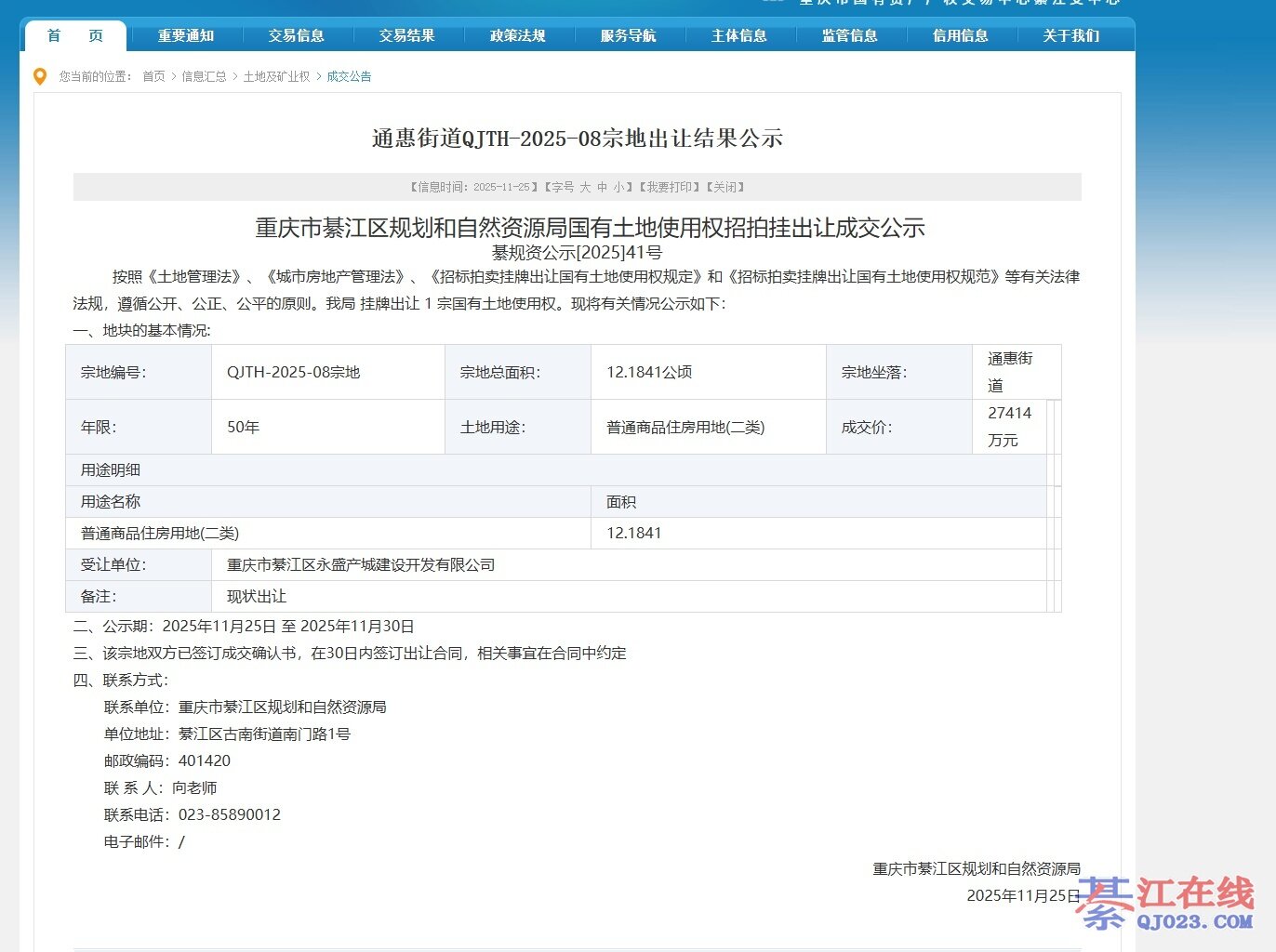Click the 信息汇总 breadcrumb link
The width and height of the screenshot is (1276, 952).
pos(204,77)
